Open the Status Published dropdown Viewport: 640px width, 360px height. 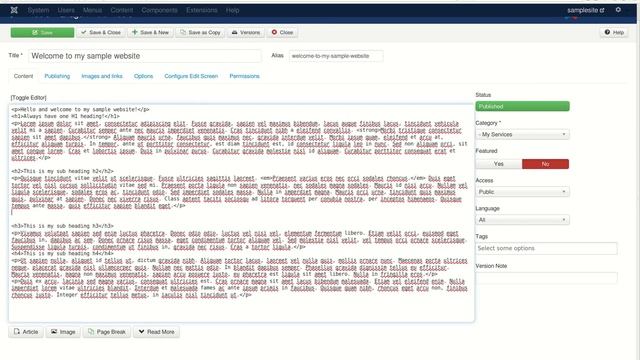[x=522, y=107]
